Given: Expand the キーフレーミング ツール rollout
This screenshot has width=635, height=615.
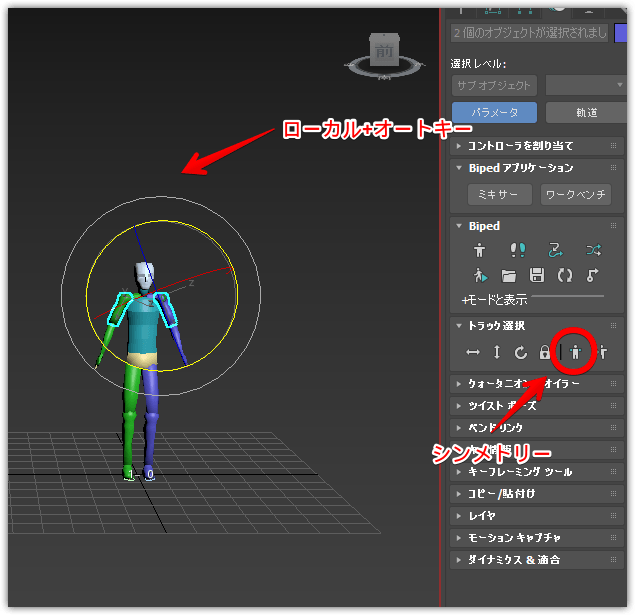Looking at the screenshot, I should point(520,472).
